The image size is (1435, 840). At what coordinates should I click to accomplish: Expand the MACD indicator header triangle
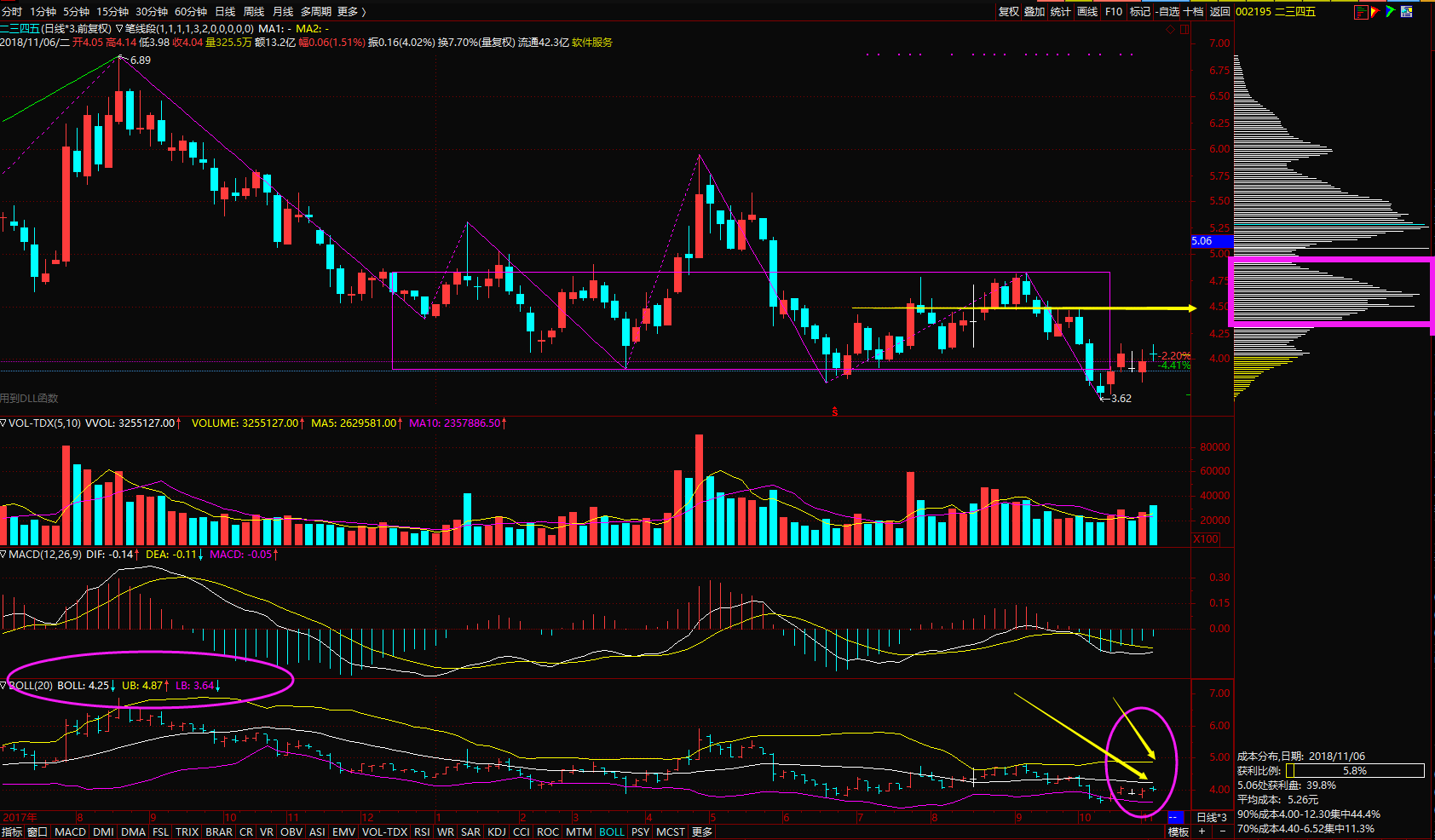tap(3, 554)
